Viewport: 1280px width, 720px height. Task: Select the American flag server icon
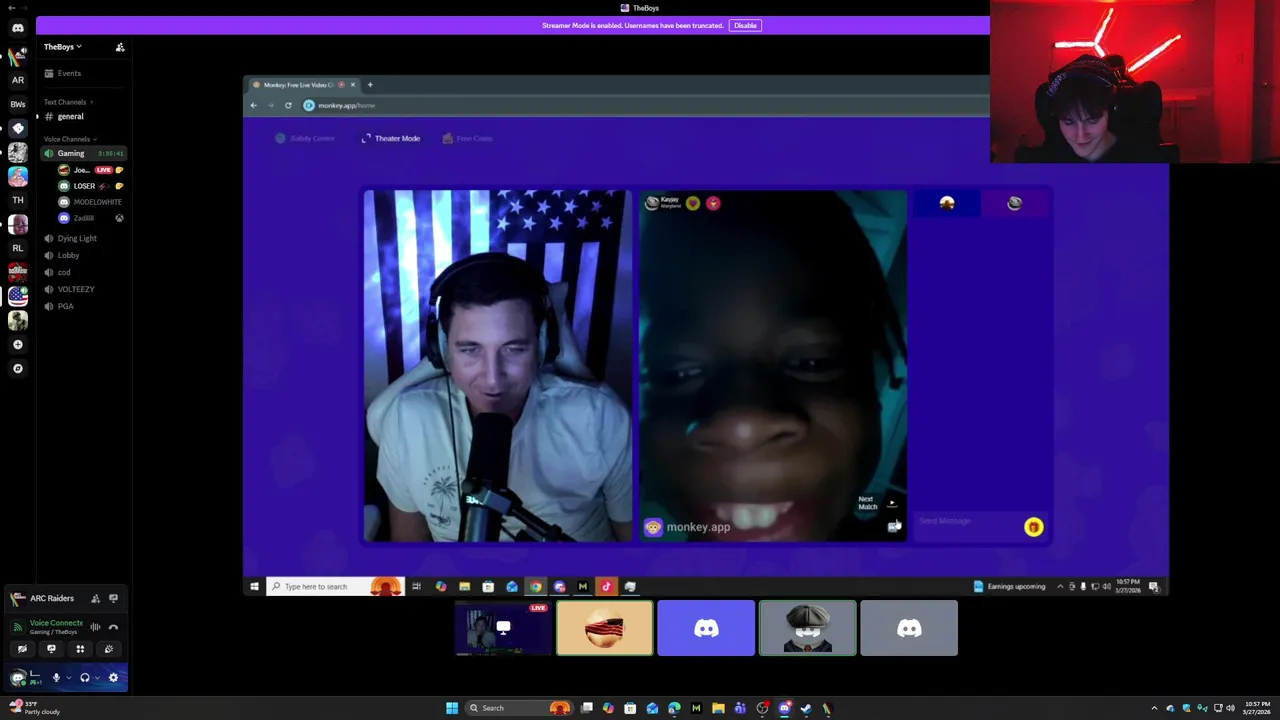(17, 296)
